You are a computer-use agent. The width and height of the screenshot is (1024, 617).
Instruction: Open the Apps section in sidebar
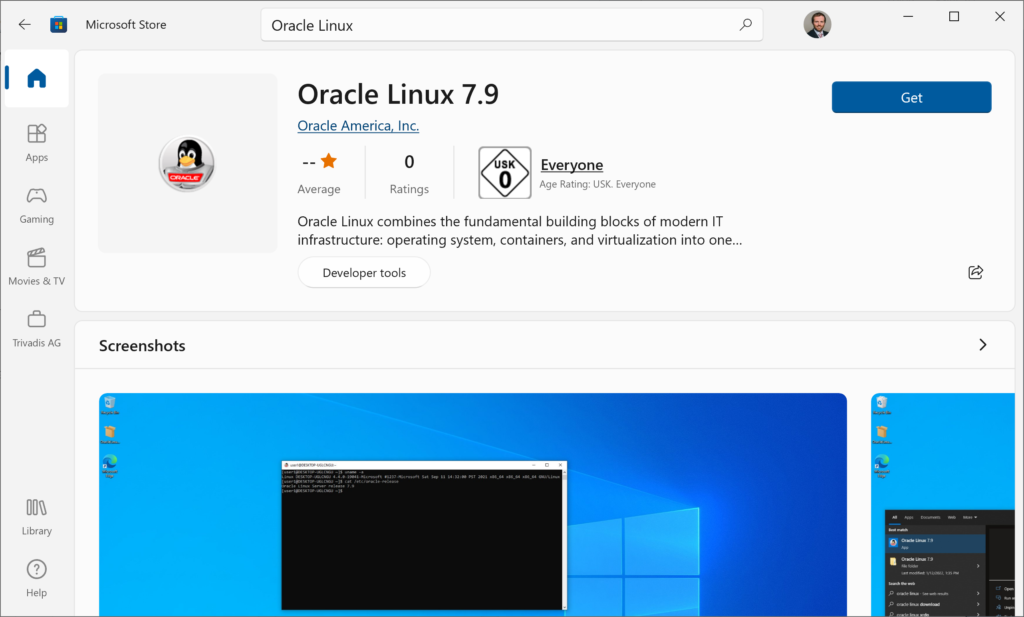(37, 143)
